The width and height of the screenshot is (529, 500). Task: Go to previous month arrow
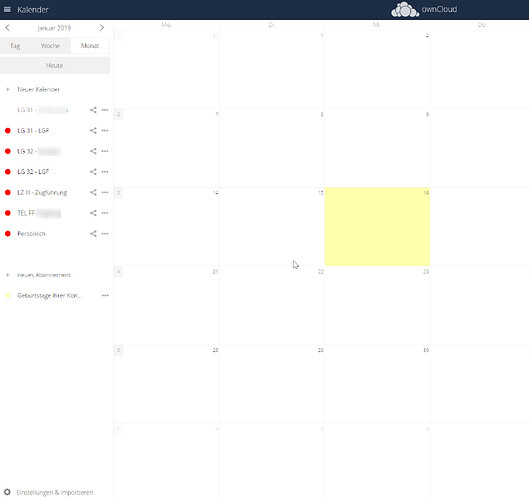[8, 28]
